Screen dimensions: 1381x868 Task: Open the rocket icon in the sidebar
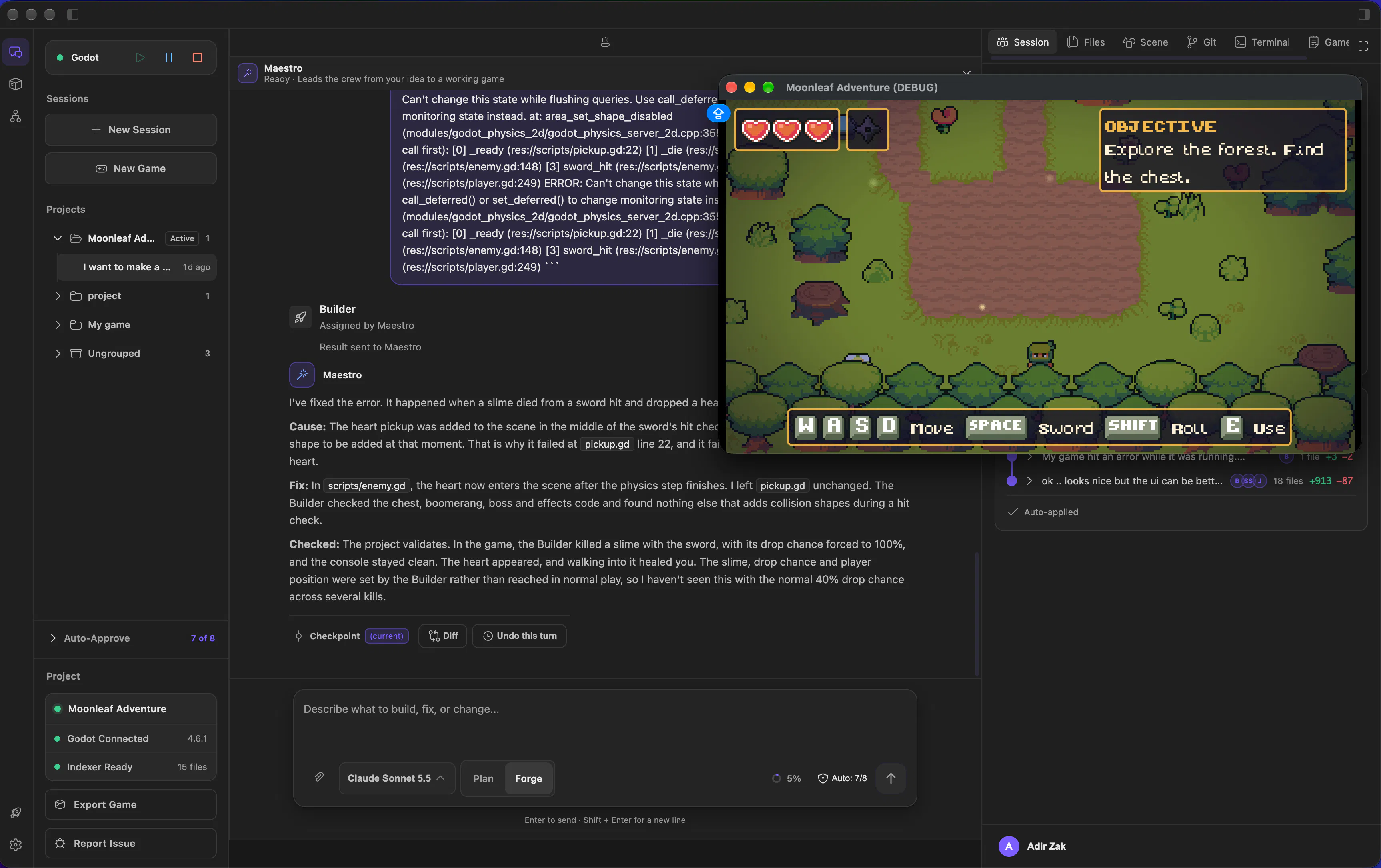pos(16,812)
